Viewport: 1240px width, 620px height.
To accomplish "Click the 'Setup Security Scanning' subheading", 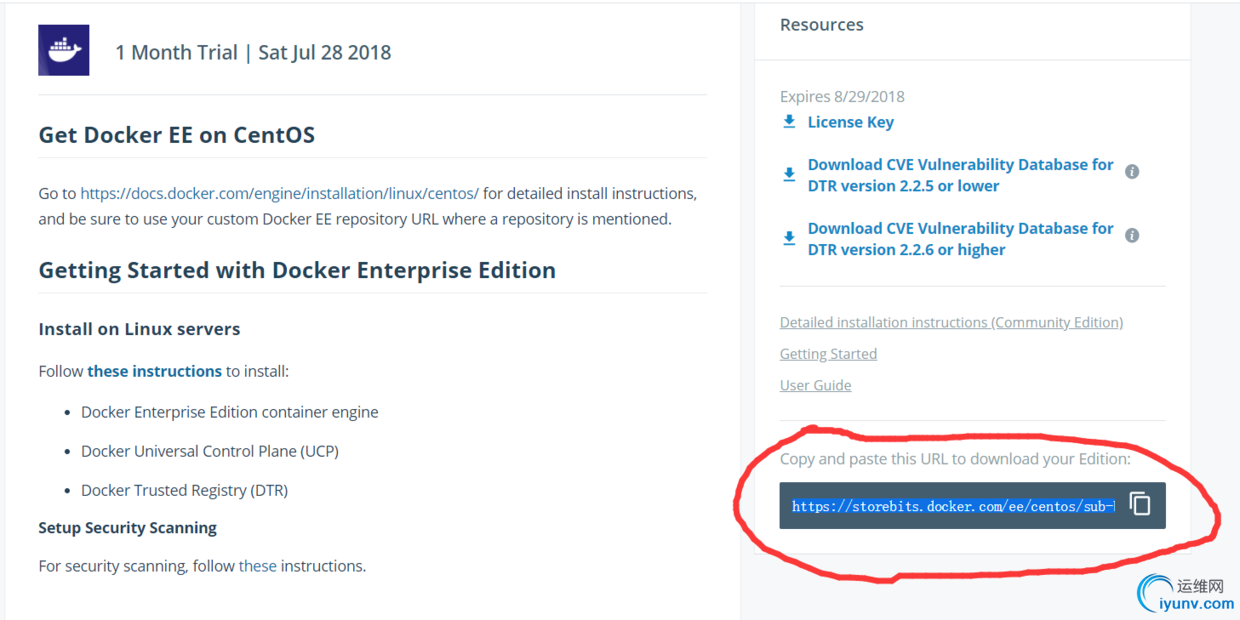I will [128, 527].
